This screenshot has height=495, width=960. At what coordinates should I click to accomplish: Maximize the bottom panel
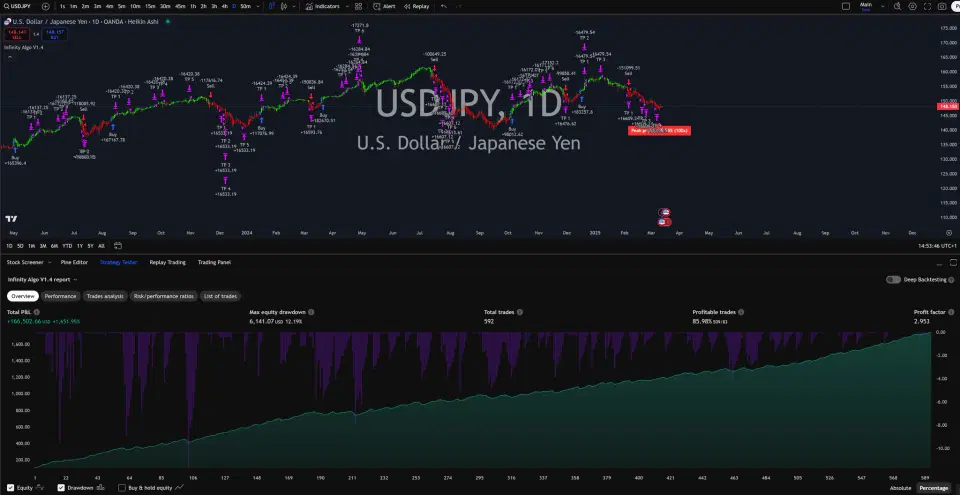click(x=953, y=262)
